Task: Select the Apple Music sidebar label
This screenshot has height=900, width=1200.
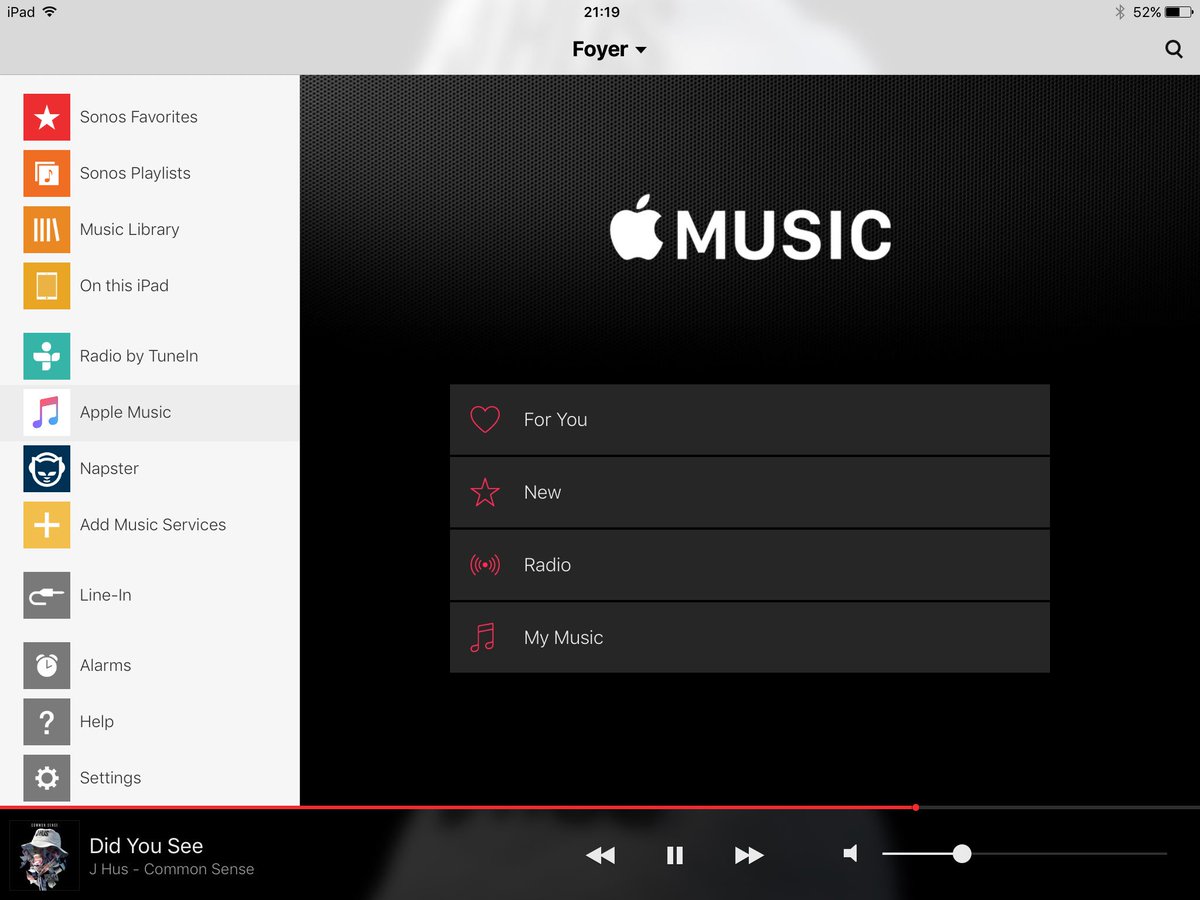Action: (125, 412)
